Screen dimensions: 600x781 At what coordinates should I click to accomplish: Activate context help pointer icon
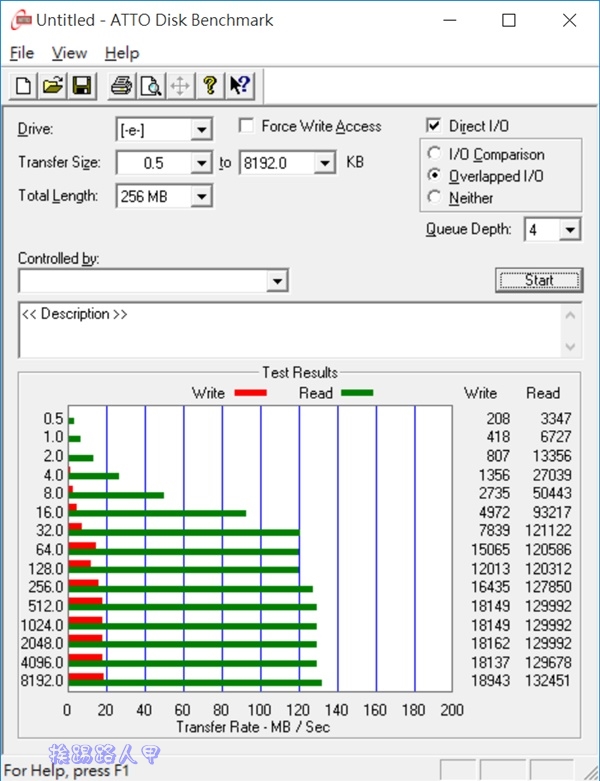[x=240, y=86]
